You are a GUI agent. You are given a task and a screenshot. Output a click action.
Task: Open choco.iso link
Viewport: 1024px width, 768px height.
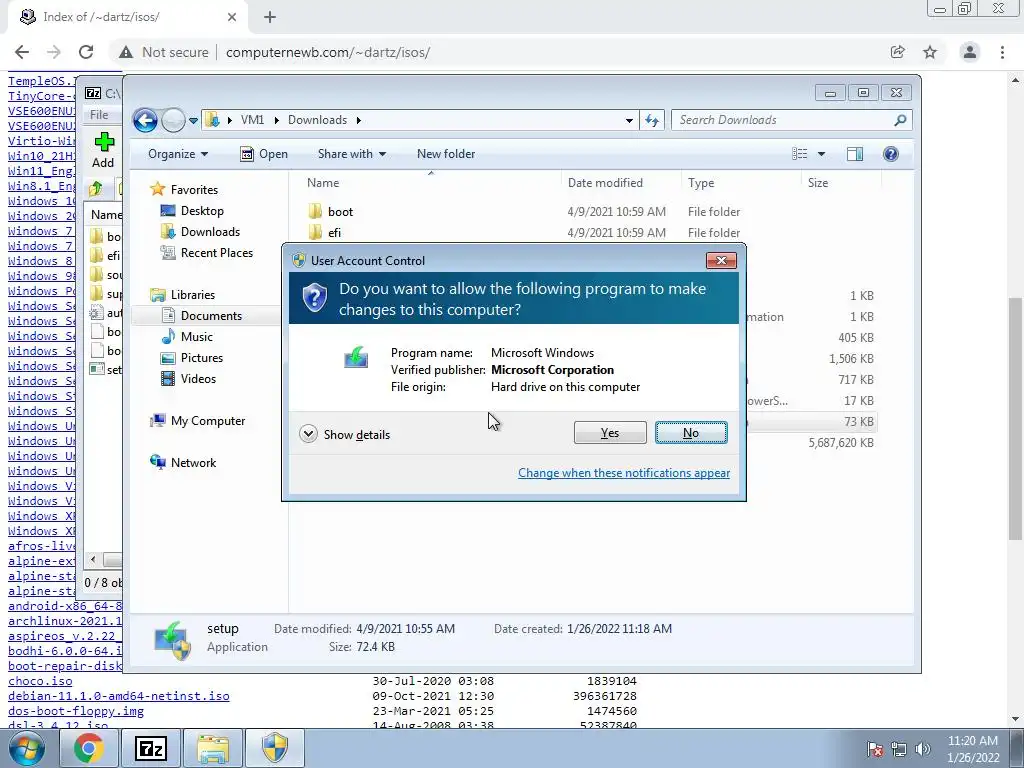pyautogui.click(x=40, y=681)
